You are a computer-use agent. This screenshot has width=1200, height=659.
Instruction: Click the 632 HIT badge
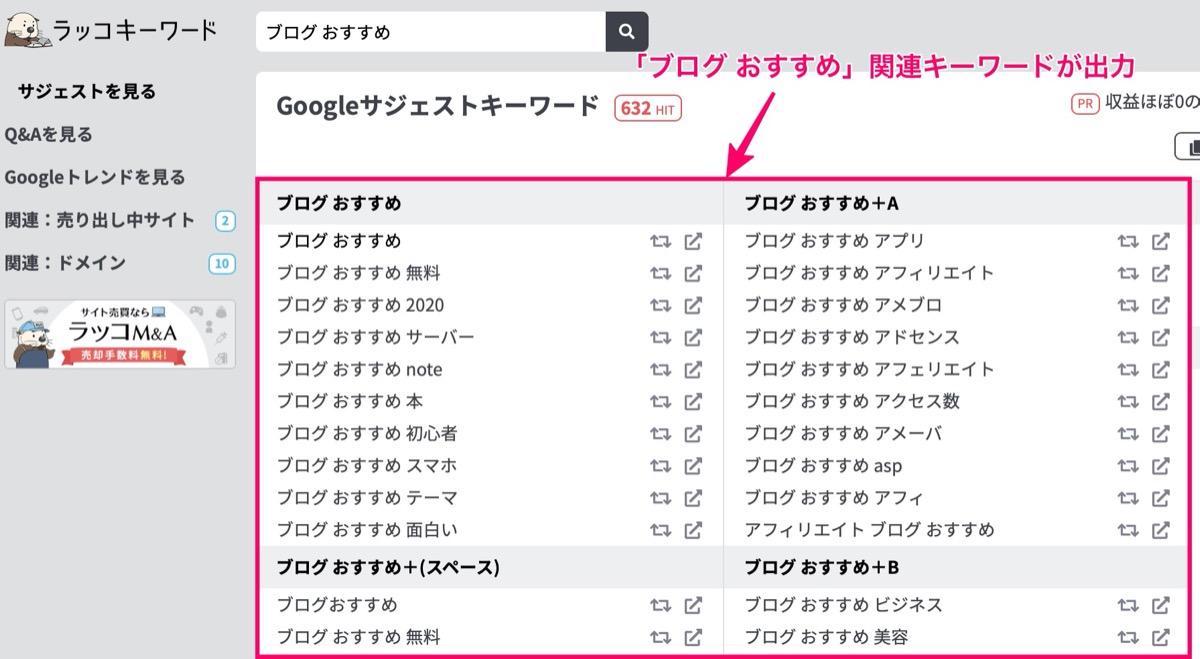(648, 107)
